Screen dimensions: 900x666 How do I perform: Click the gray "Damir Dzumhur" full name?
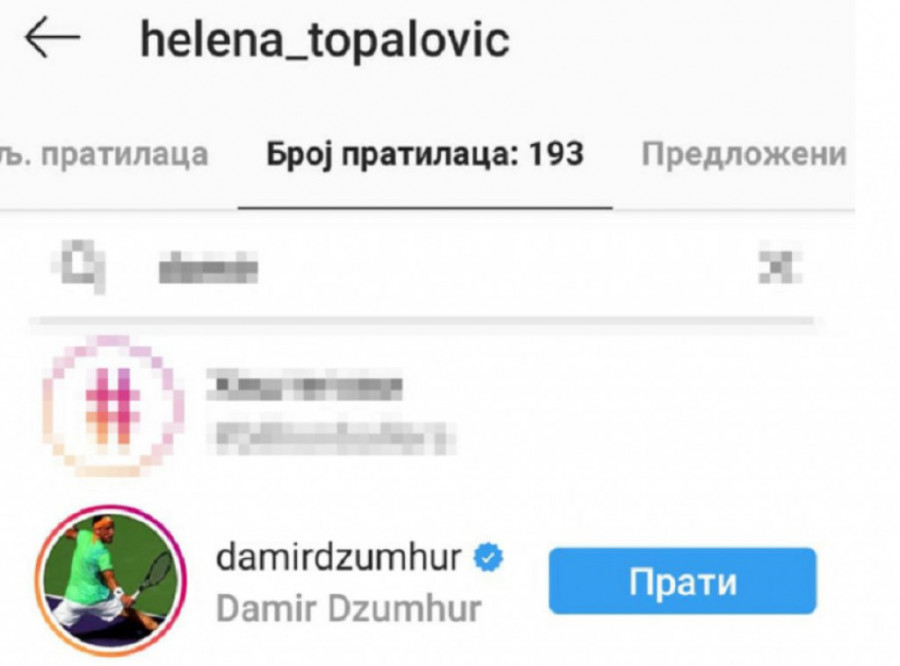coord(348,609)
